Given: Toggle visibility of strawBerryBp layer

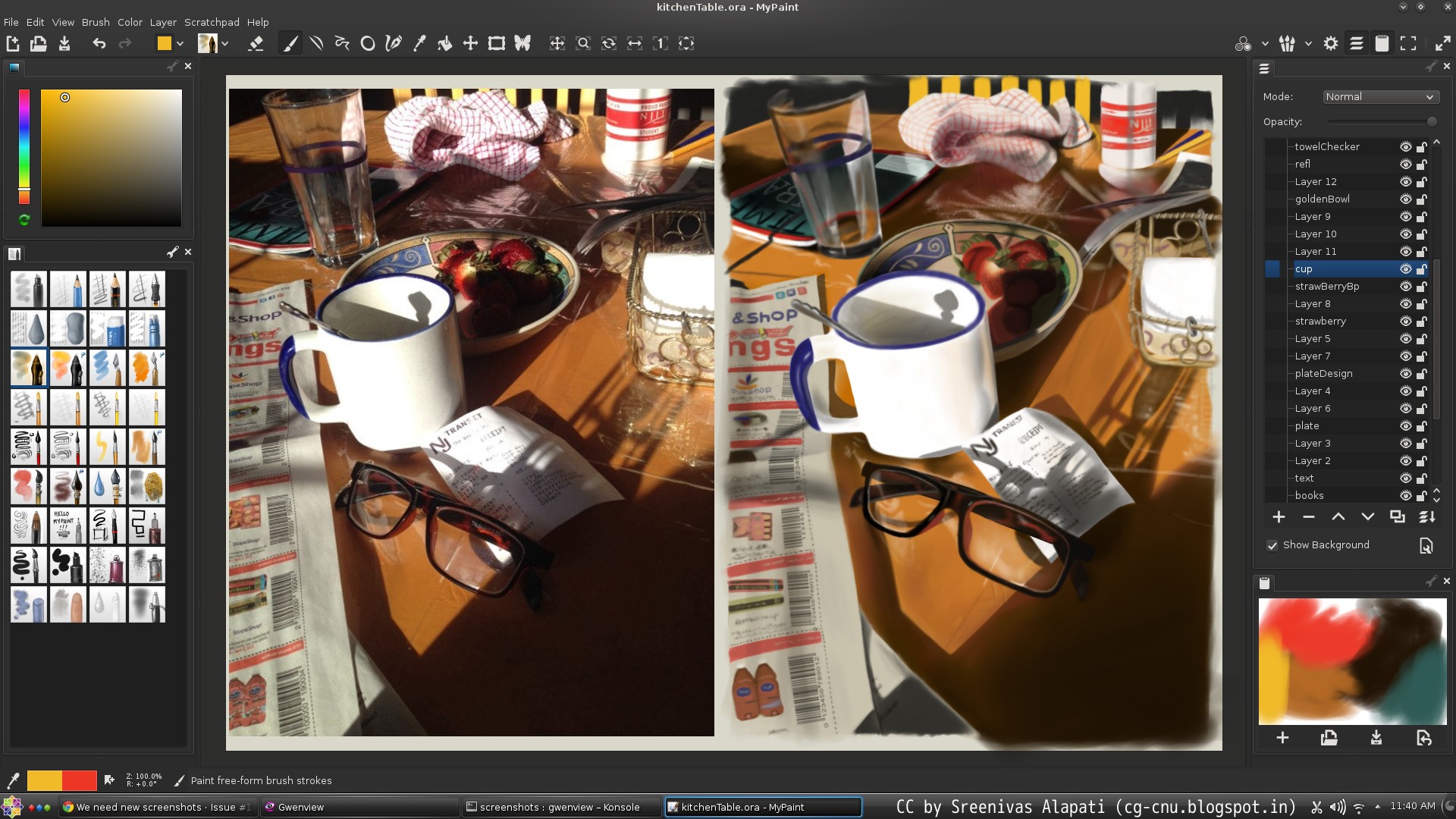Looking at the screenshot, I should (x=1405, y=286).
